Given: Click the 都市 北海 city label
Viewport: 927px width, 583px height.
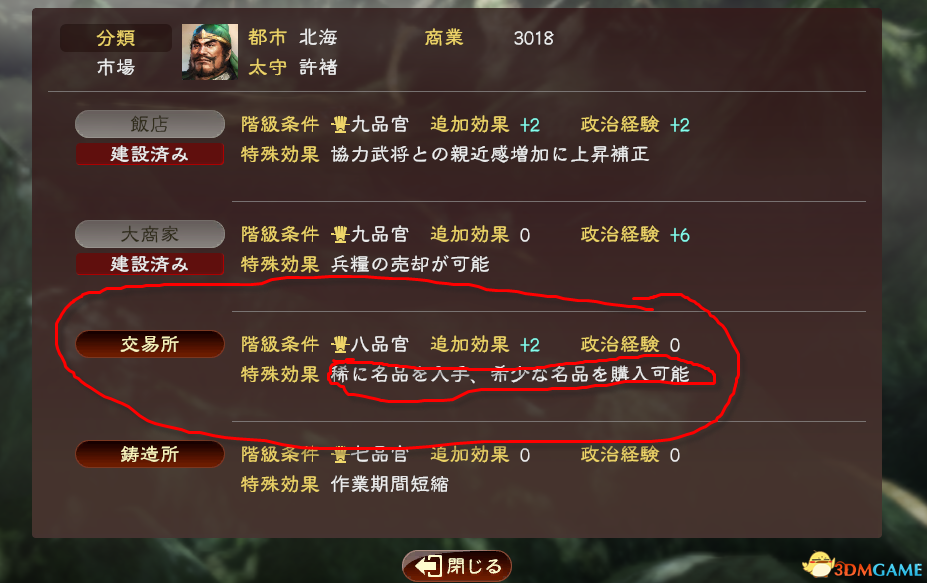Looking at the screenshot, I should click(293, 38).
